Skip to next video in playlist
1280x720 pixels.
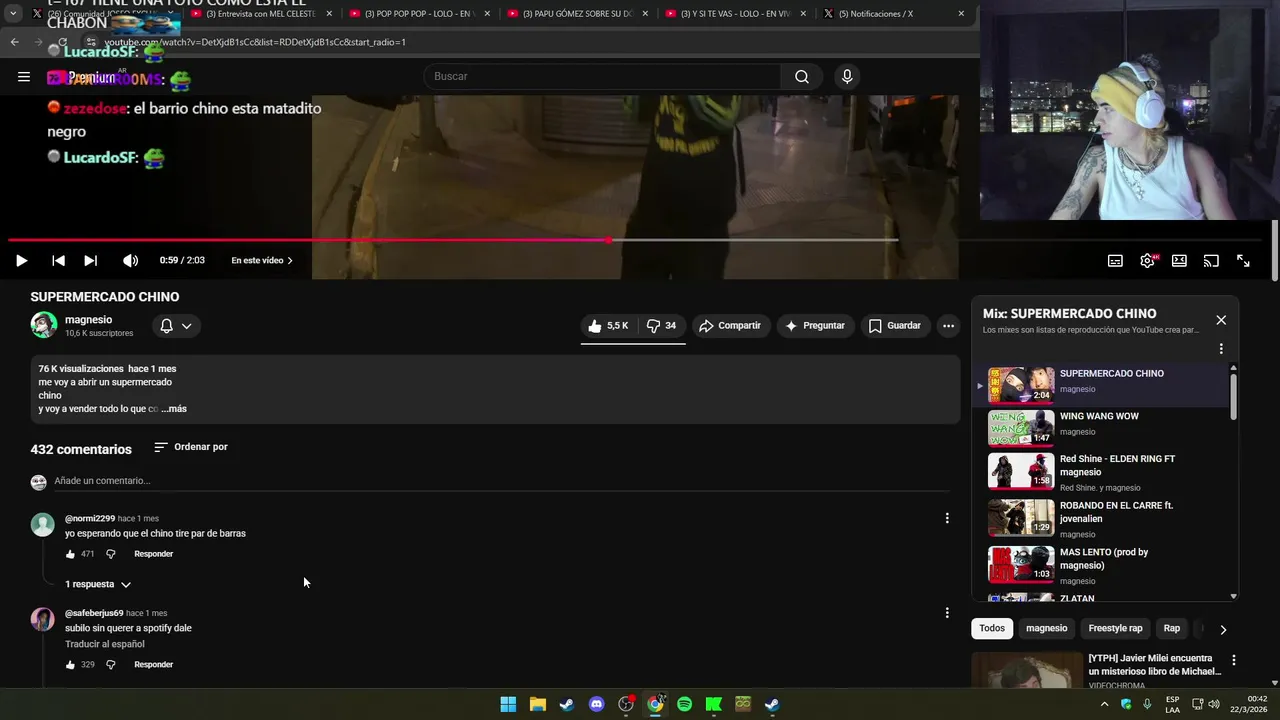pyautogui.click(x=90, y=260)
